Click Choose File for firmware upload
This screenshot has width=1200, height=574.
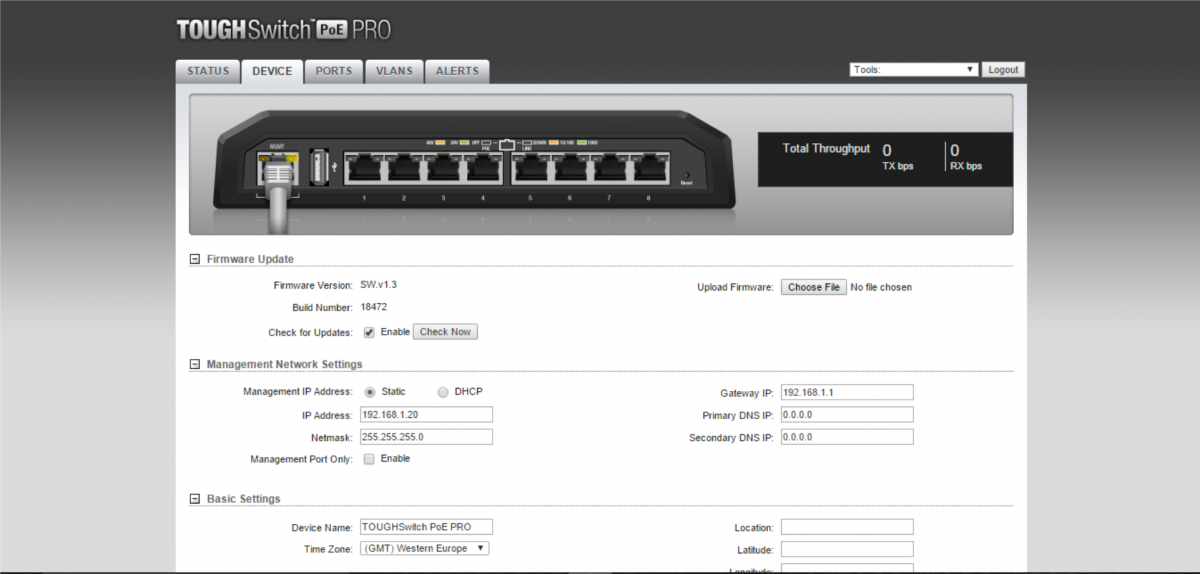tap(813, 287)
